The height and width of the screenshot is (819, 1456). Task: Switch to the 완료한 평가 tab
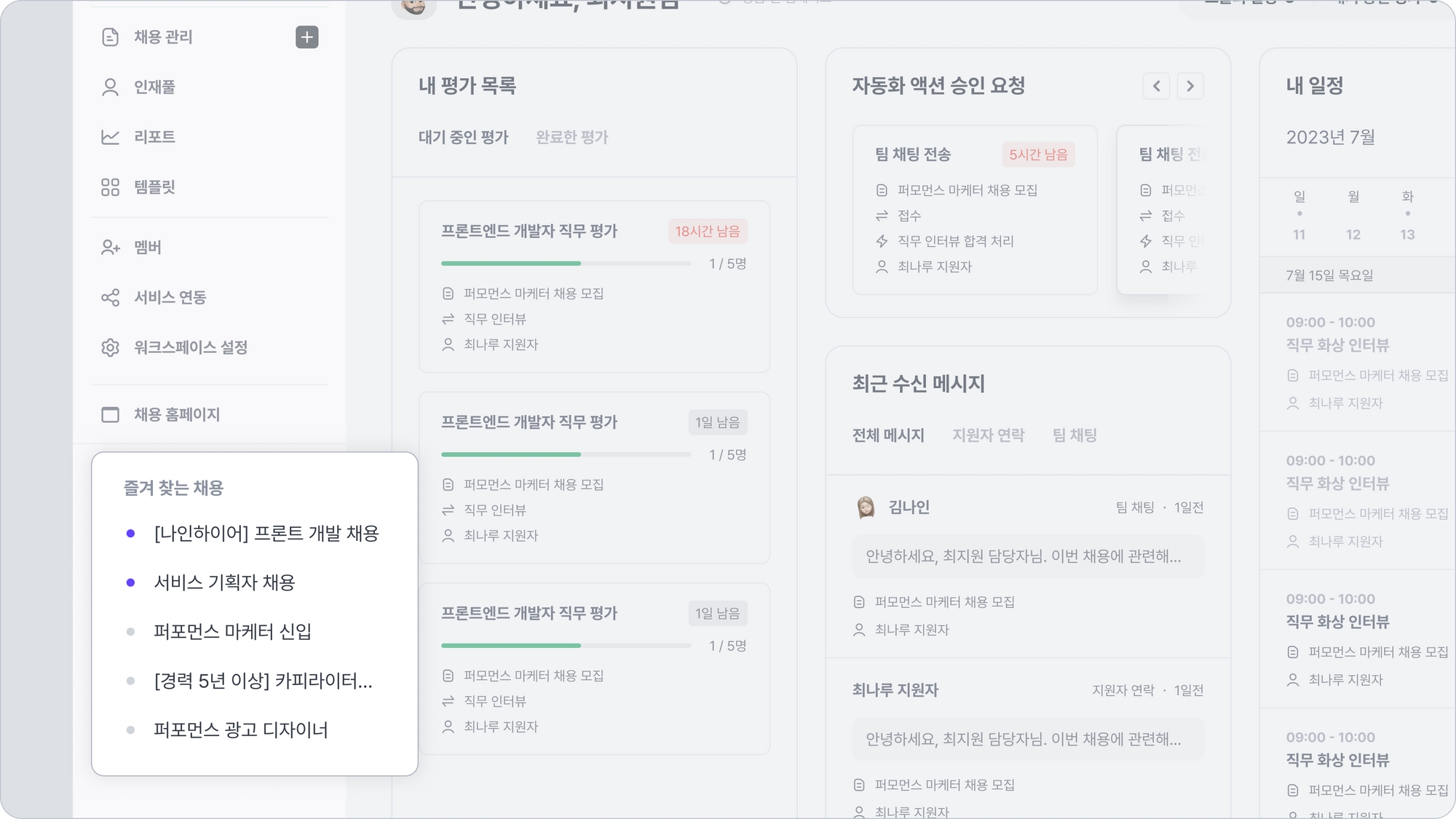coord(571,137)
